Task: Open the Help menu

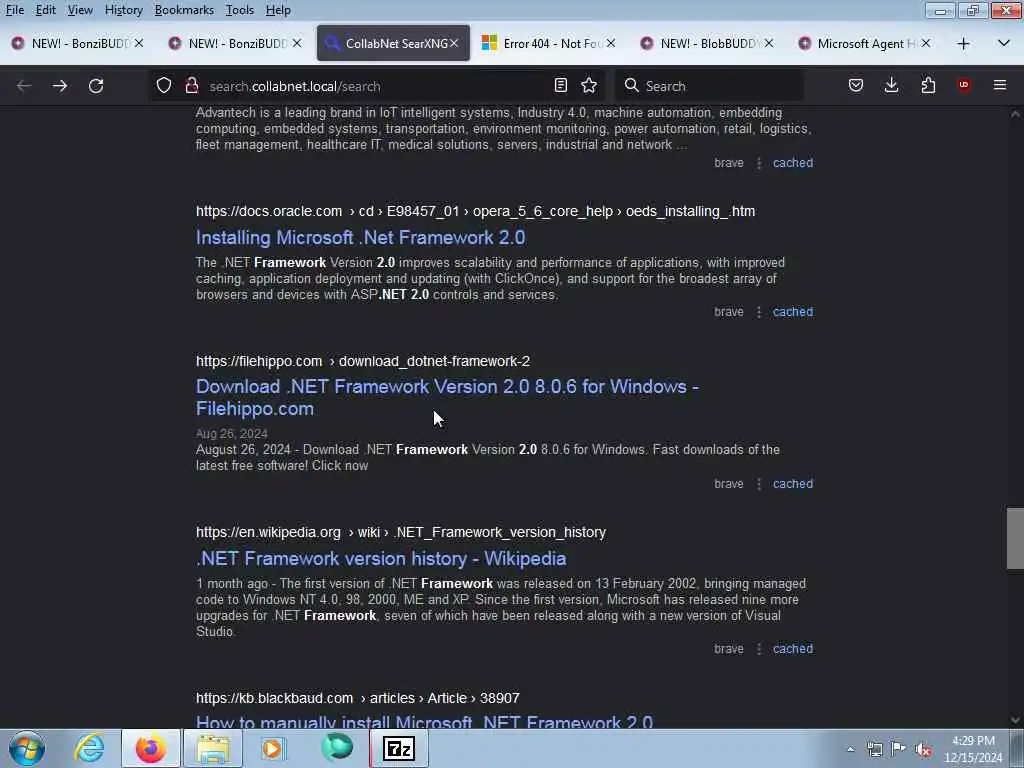Action: (278, 10)
